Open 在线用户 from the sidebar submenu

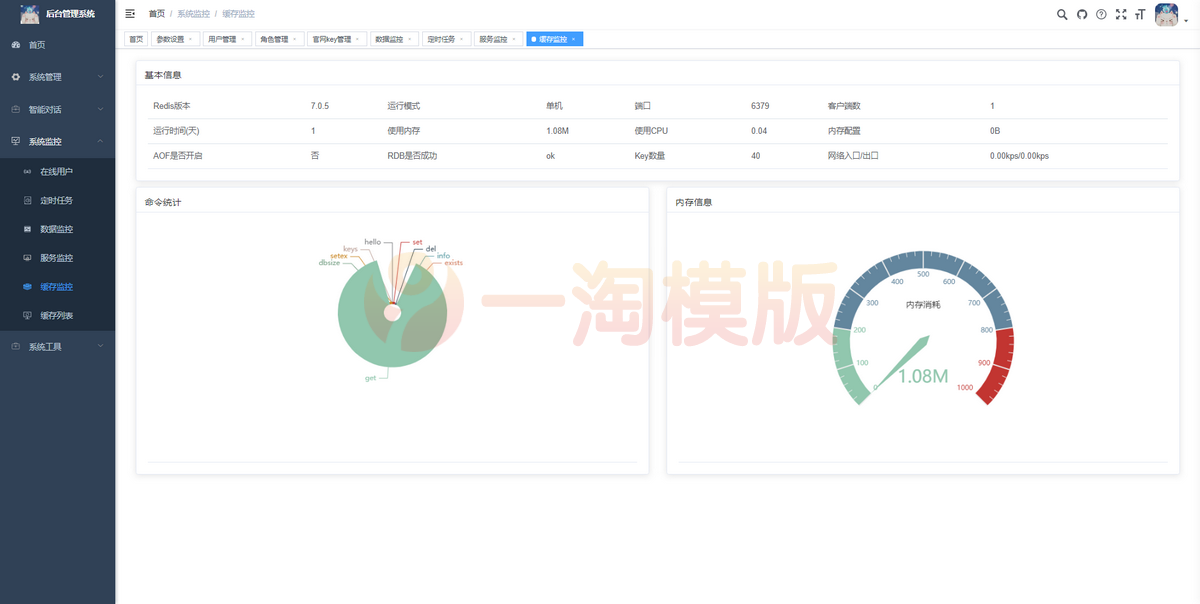57,172
